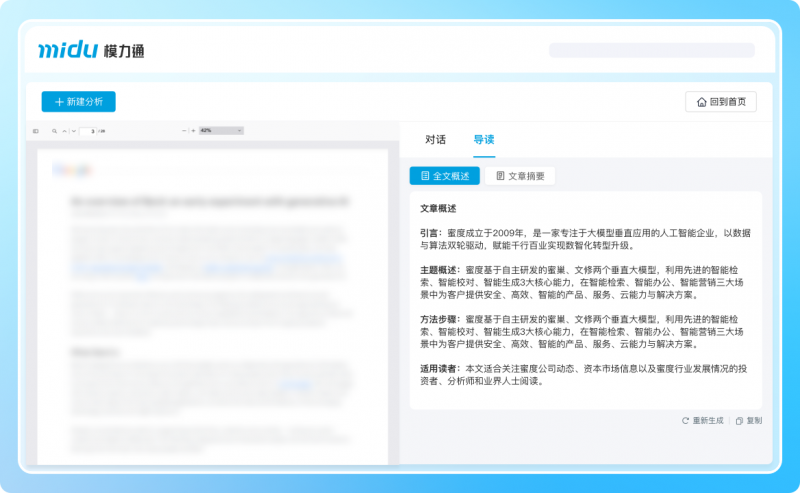This screenshot has width=800, height=493.
Task: Open the 42% zoom level dropdown
Action: 220,131
